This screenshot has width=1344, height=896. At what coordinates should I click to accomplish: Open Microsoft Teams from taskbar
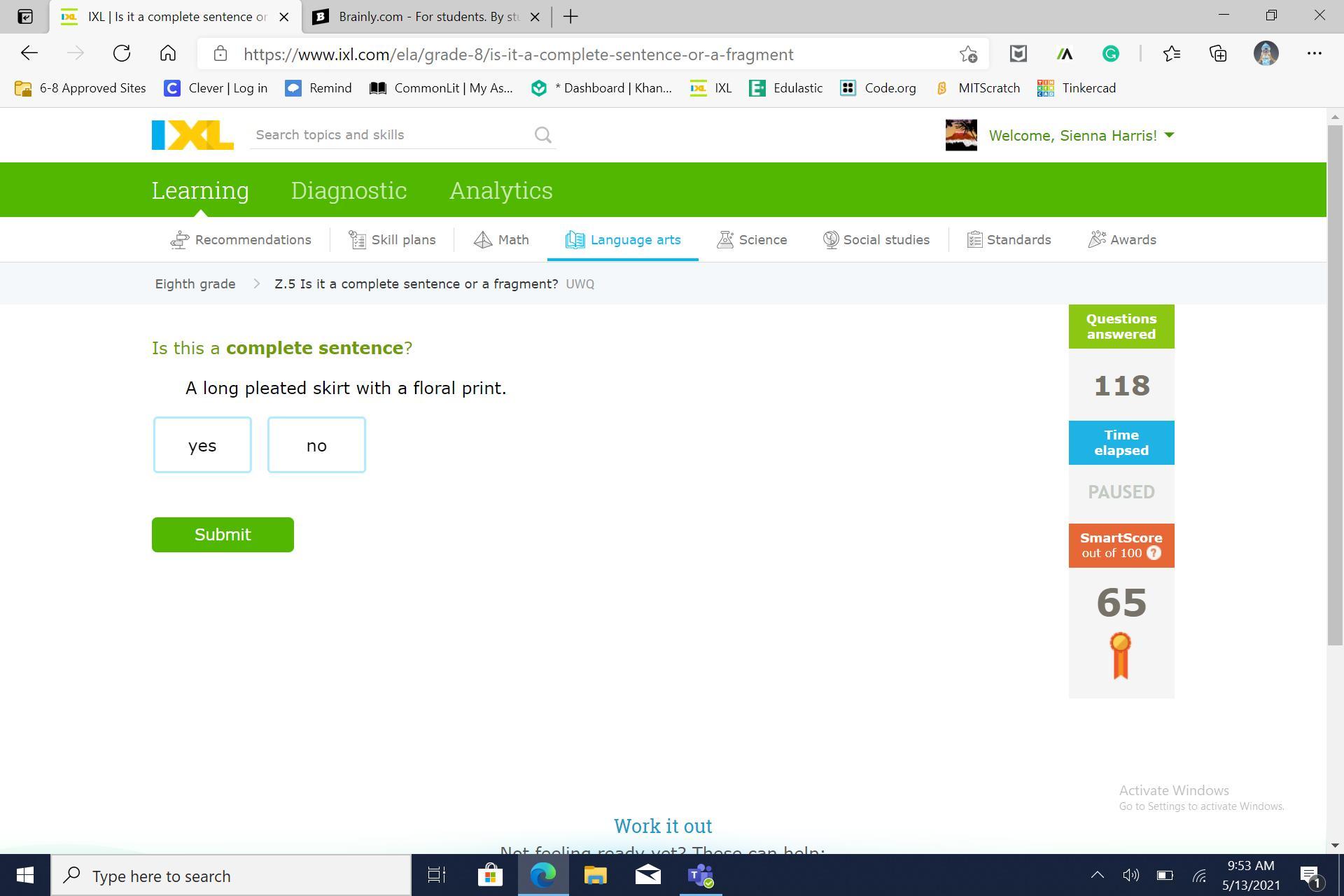(700, 876)
